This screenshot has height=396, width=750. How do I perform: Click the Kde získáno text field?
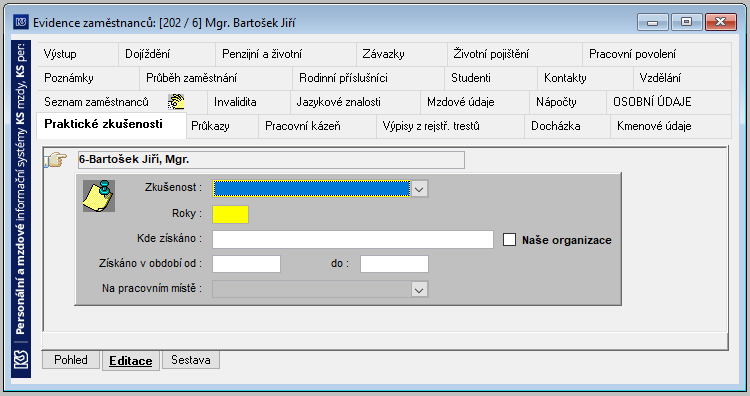[x=353, y=240]
